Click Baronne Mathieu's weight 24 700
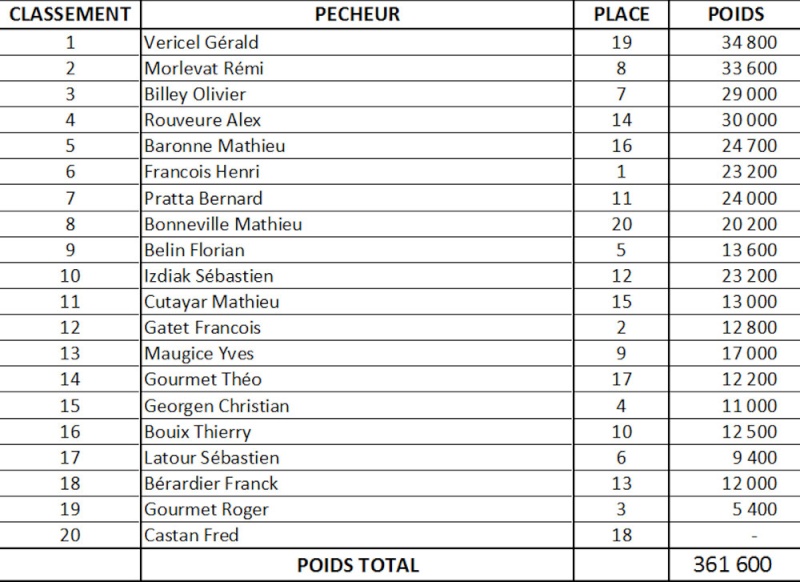This screenshot has width=800, height=582. pos(749,146)
